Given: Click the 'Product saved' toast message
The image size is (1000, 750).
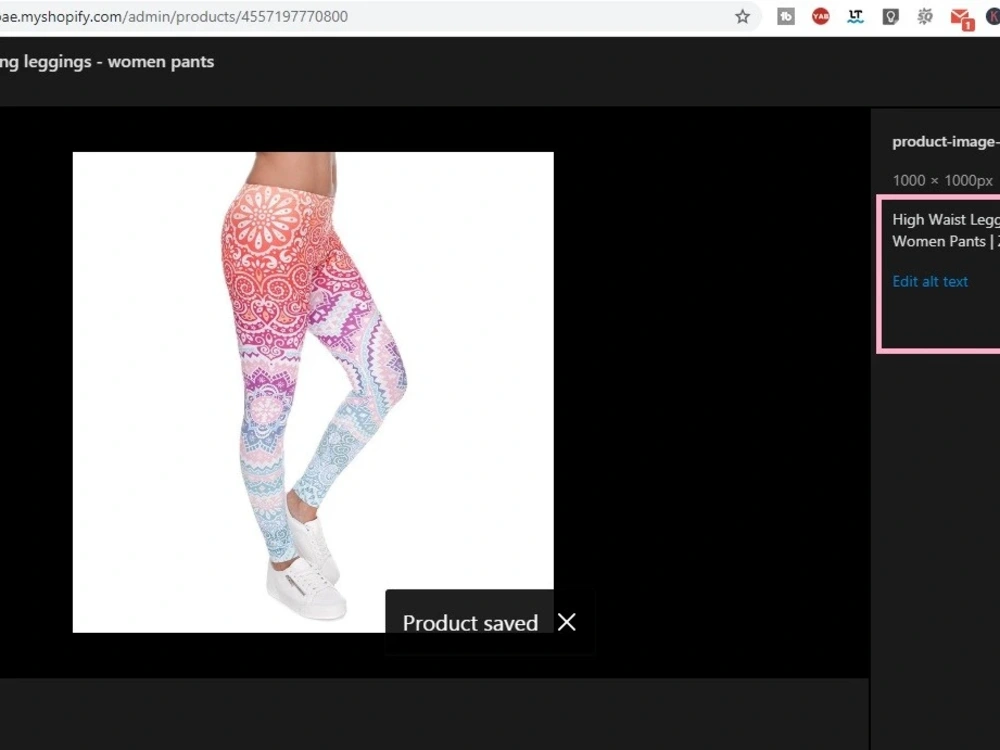Looking at the screenshot, I should (x=470, y=622).
